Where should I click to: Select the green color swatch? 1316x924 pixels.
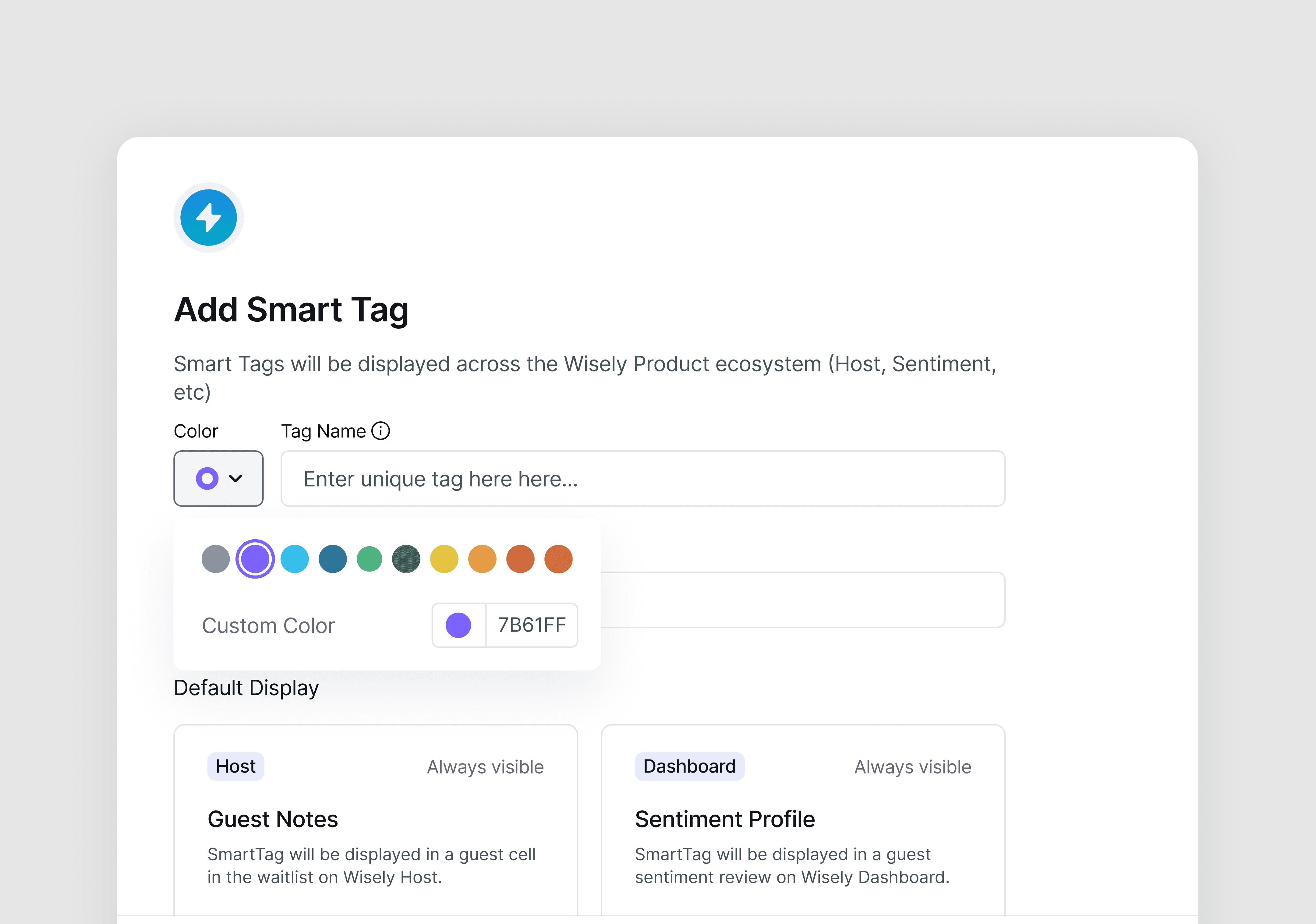point(369,559)
